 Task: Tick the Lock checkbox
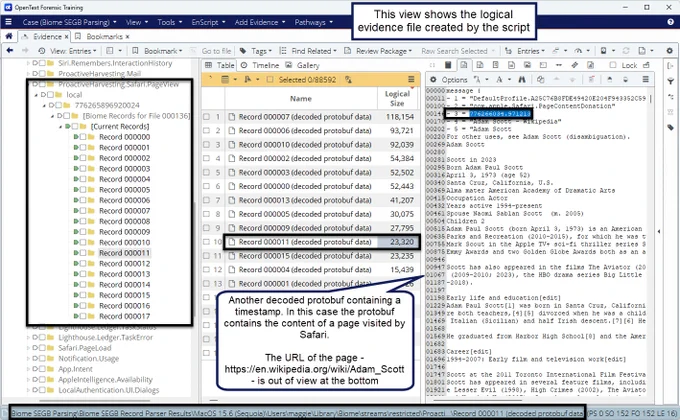click(x=613, y=65)
